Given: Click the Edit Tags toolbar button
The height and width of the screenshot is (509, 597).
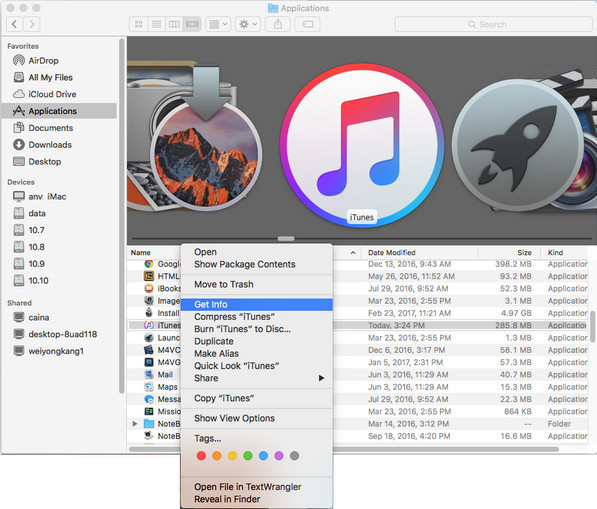Looking at the screenshot, I should [307, 24].
